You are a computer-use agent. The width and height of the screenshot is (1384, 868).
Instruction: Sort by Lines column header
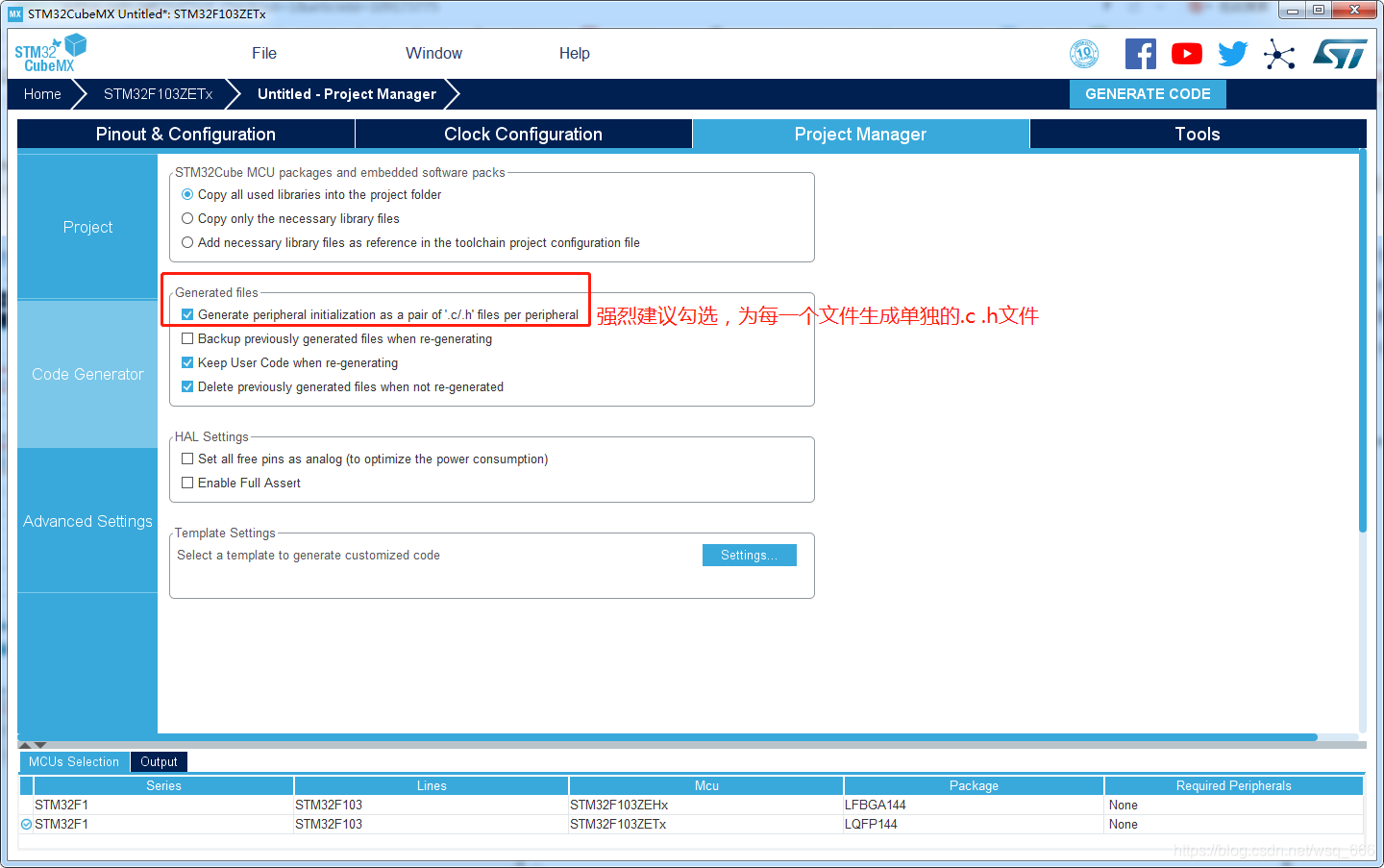(432, 785)
